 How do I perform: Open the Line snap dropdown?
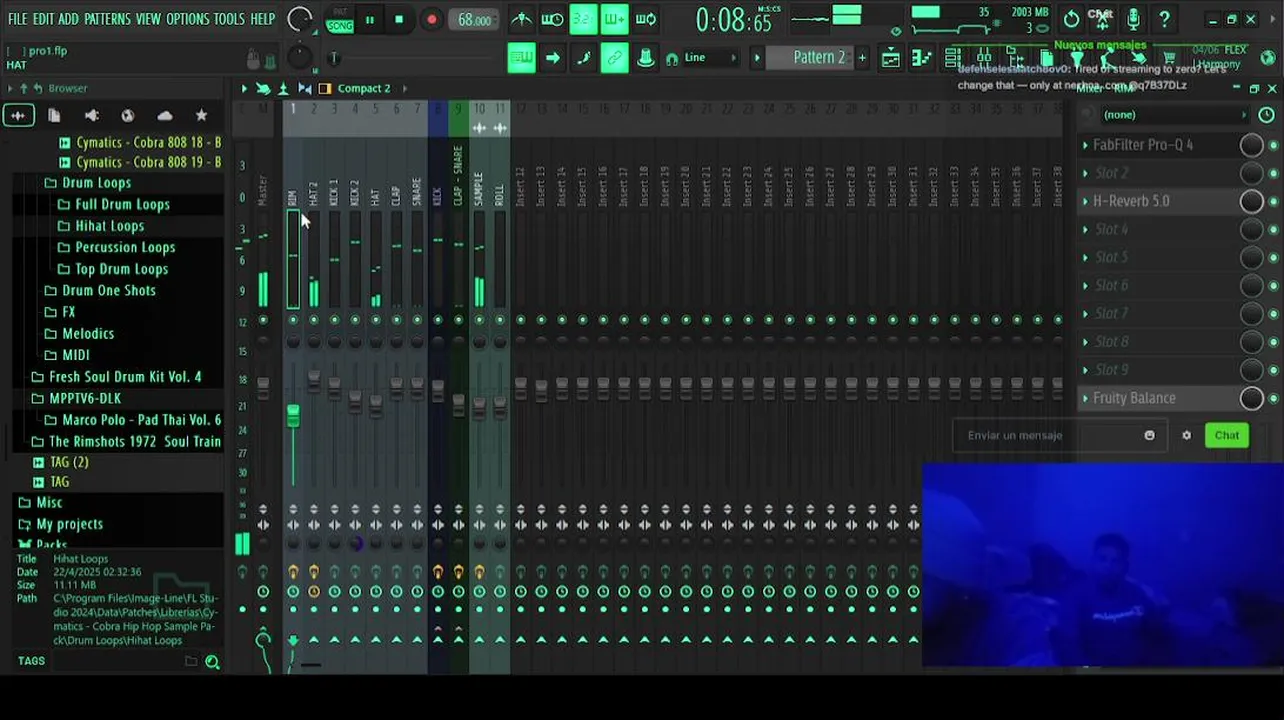[x=710, y=58]
